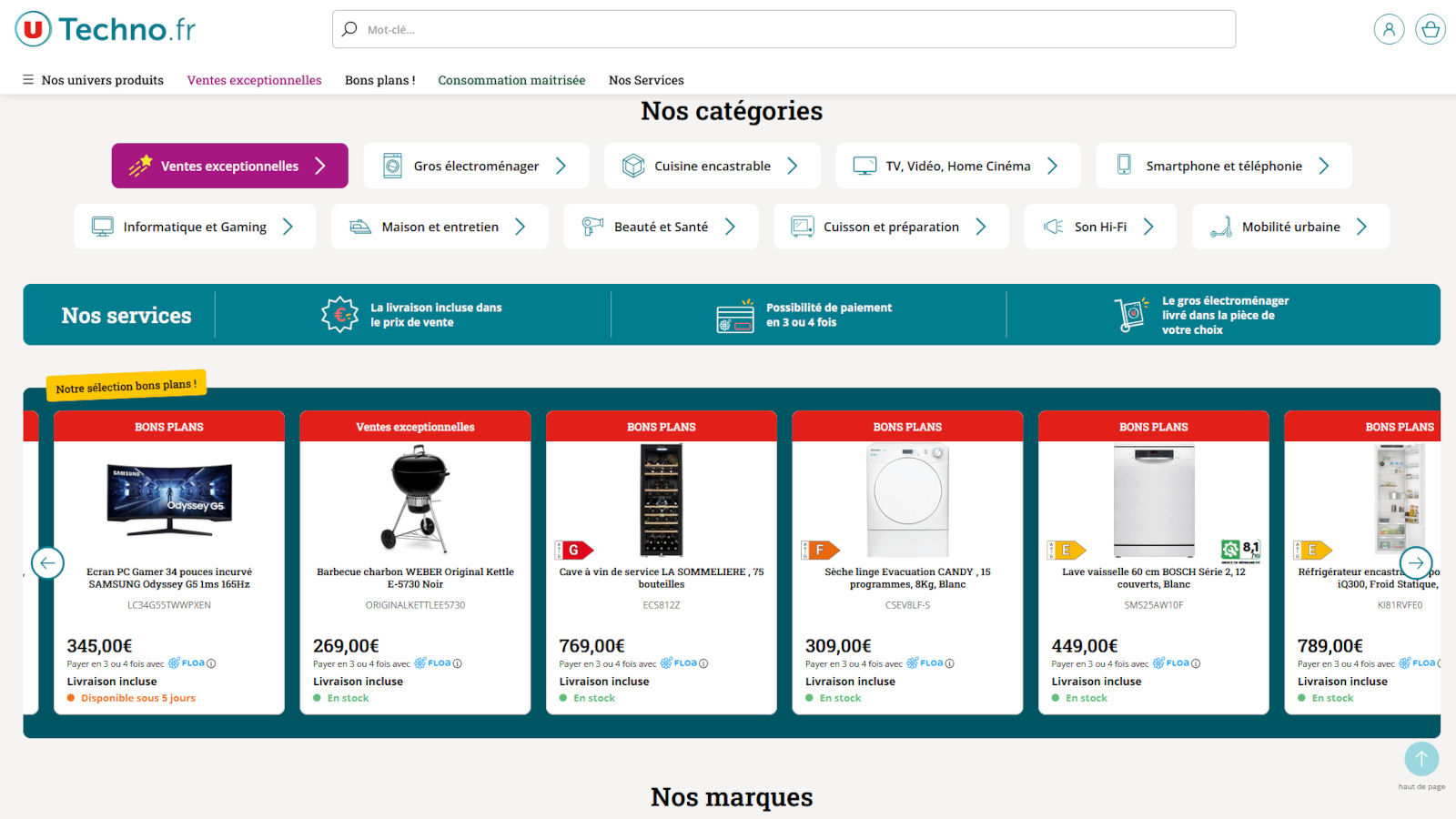
Task: Go to the Bons plans ! menu item
Action: (379, 80)
